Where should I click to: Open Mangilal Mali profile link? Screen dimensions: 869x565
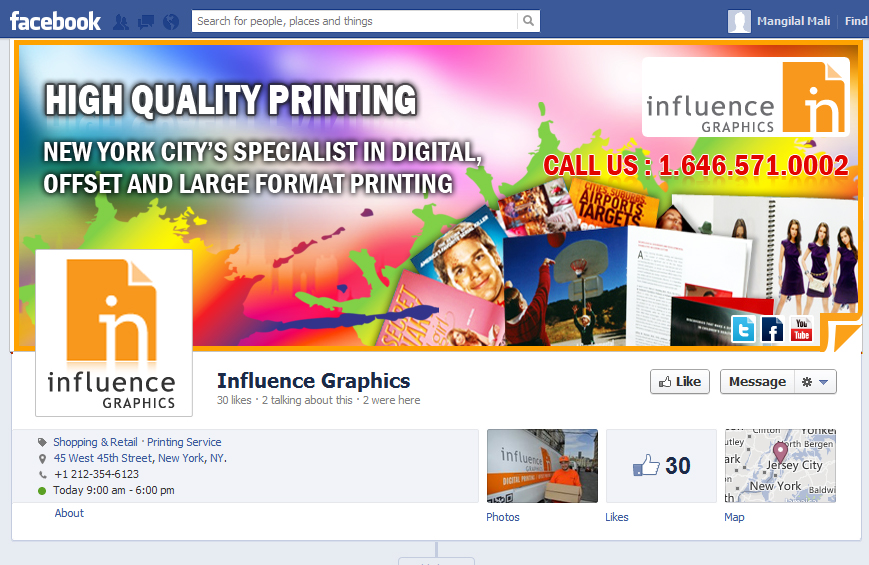(793, 21)
